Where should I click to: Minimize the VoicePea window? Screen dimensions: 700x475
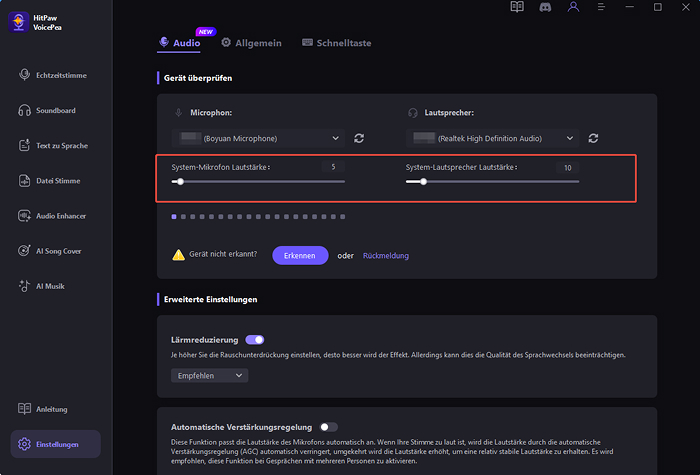pos(629,7)
